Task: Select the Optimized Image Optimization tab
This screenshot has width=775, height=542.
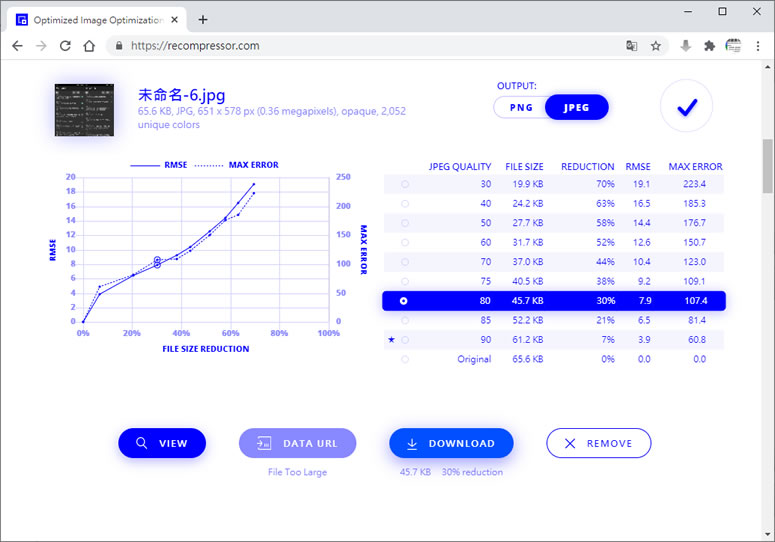Action: [95, 19]
